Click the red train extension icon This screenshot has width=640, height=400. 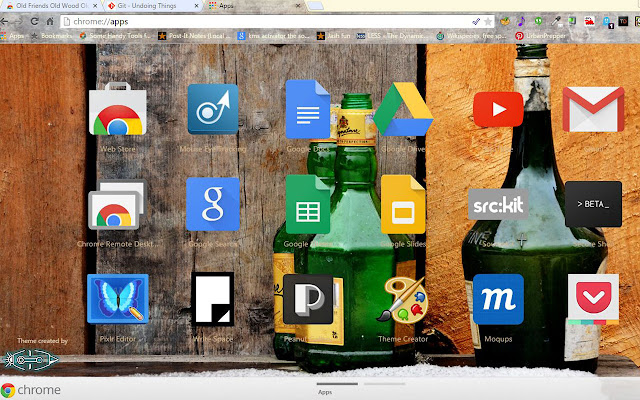[589, 21]
